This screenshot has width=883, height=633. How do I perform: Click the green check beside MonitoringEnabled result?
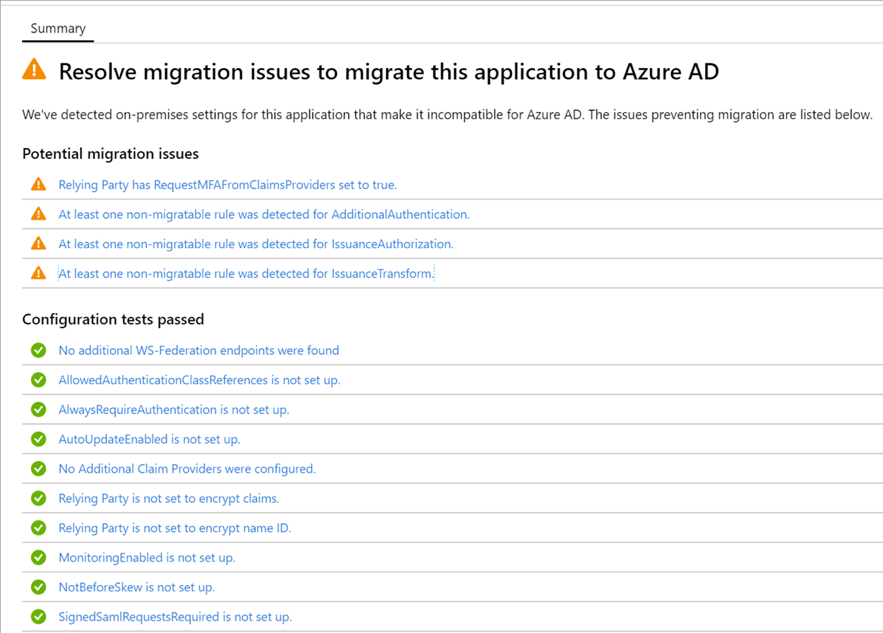point(38,557)
